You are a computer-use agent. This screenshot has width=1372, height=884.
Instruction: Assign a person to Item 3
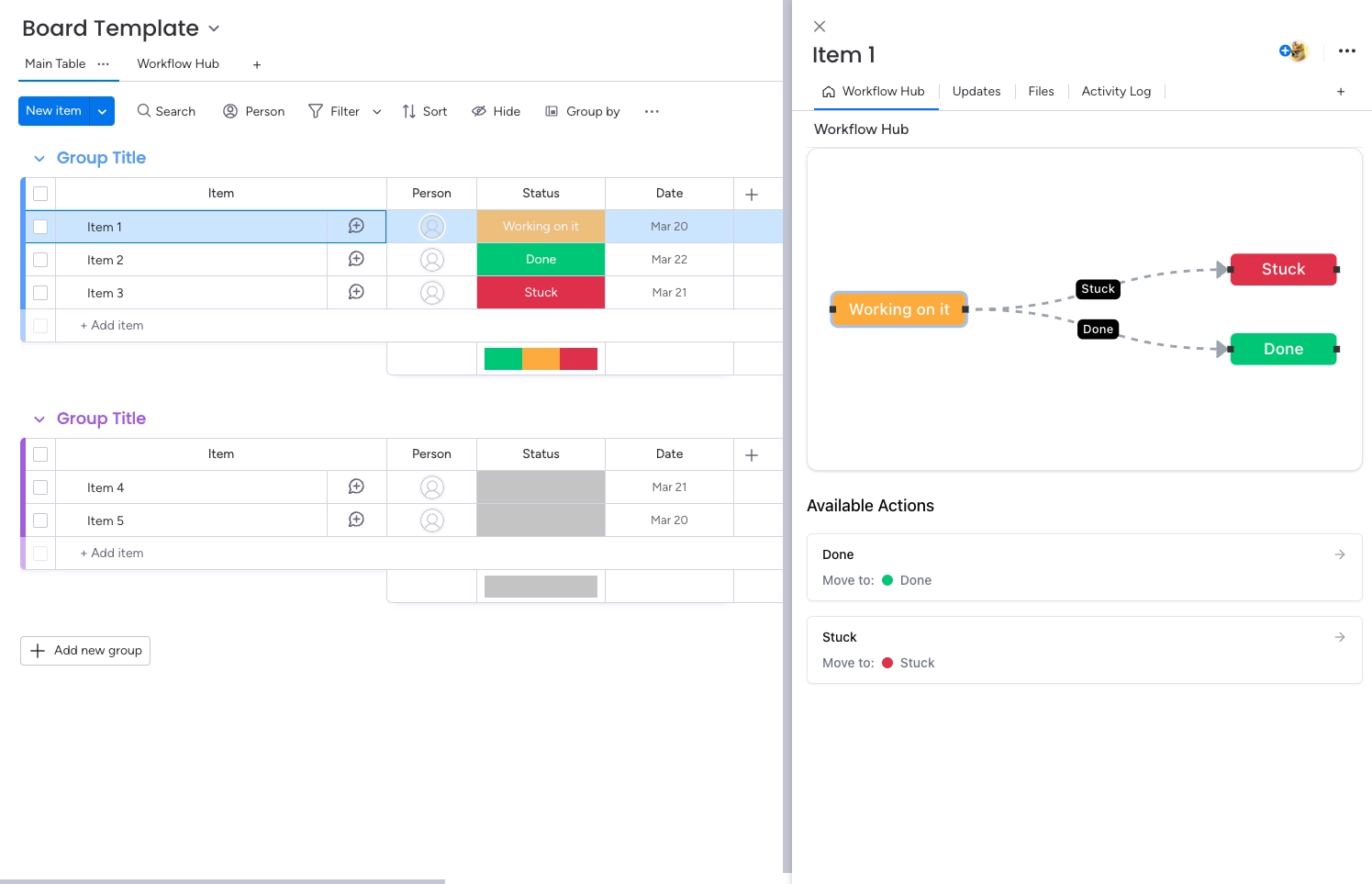[x=431, y=292]
